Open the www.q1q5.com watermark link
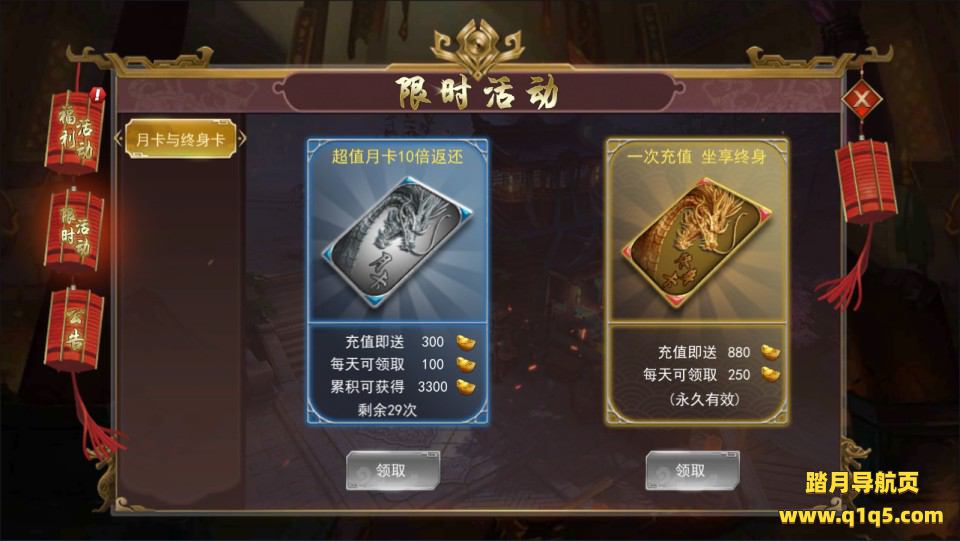 861,516
